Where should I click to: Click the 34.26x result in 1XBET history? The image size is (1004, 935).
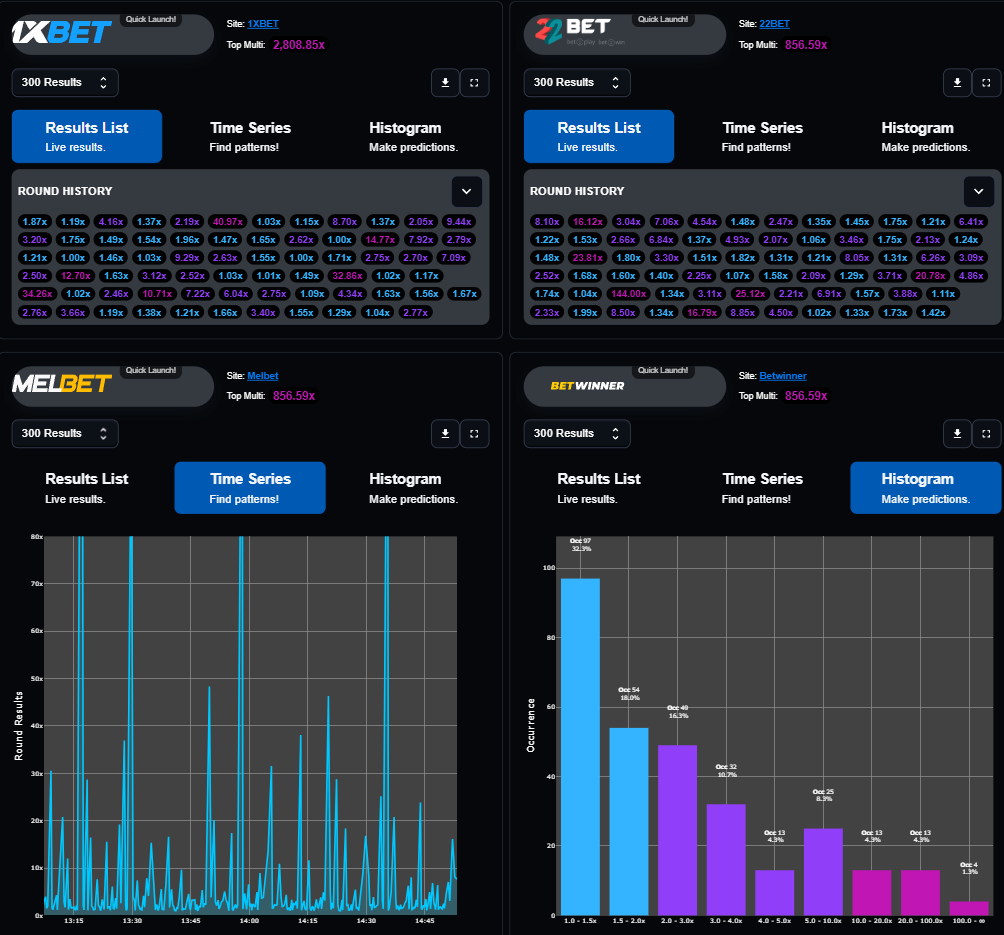coord(37,294)
